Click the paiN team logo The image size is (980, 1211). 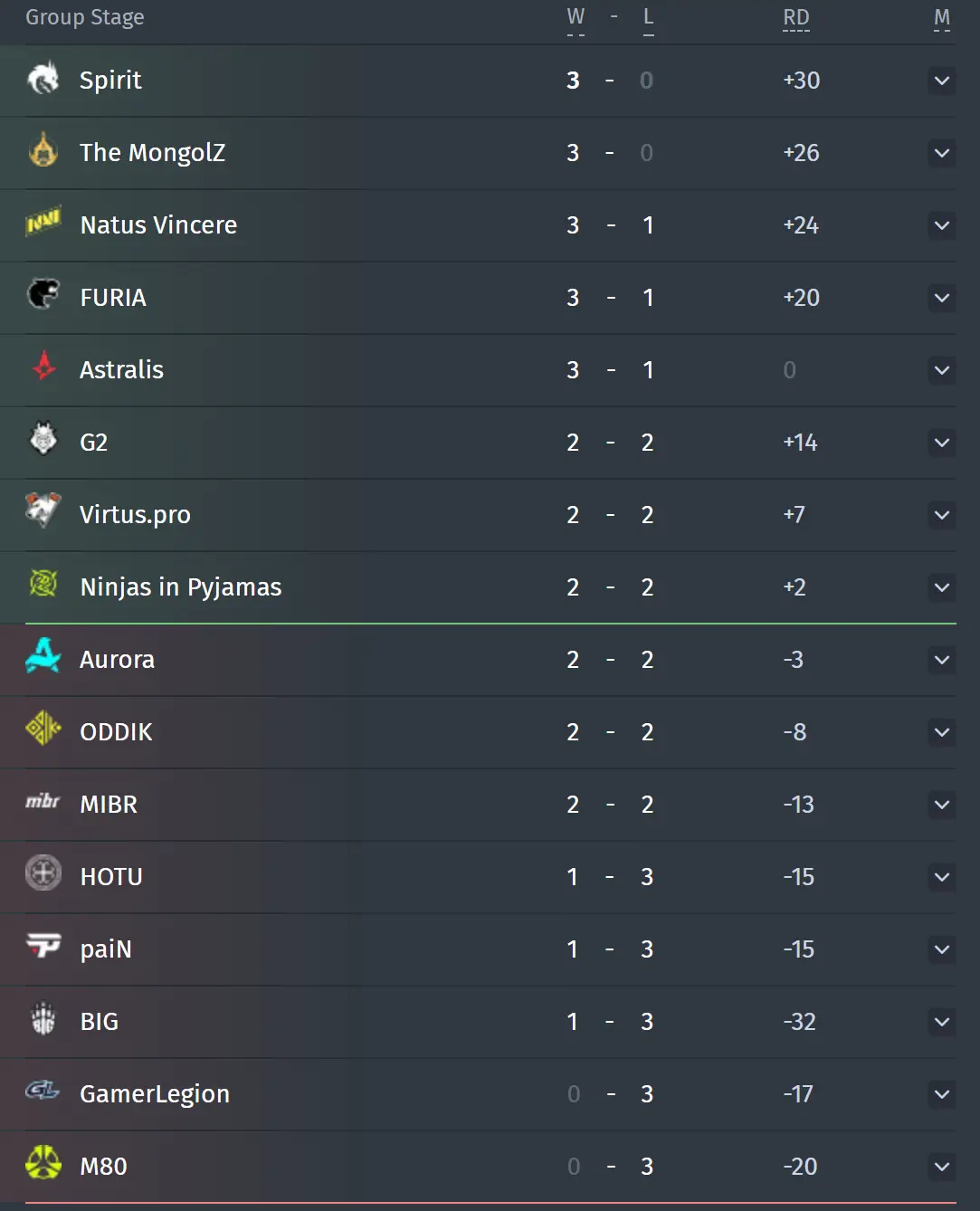(43, 946)
